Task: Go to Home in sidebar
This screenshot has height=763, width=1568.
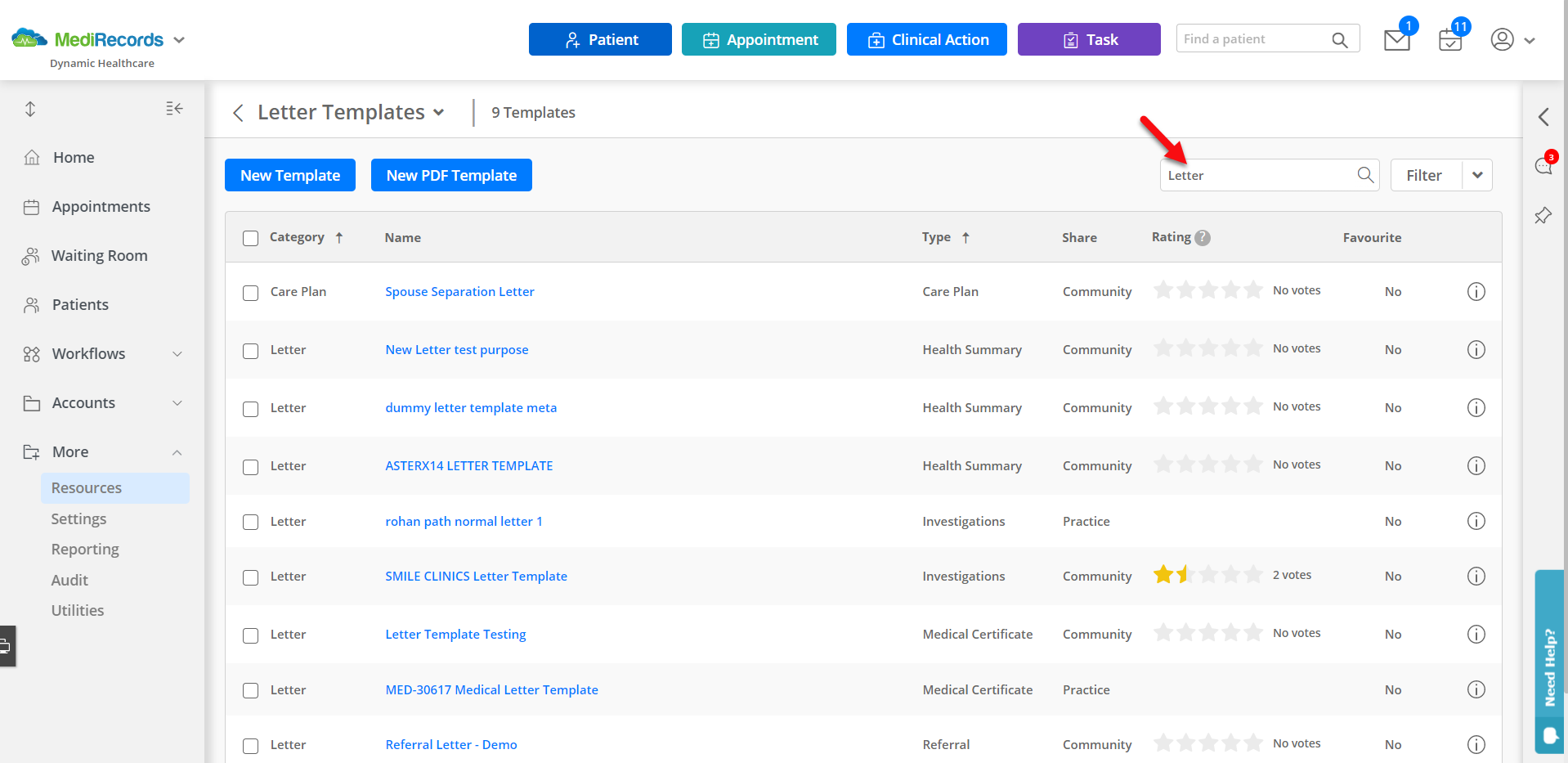Action: (x=74, y=158)
